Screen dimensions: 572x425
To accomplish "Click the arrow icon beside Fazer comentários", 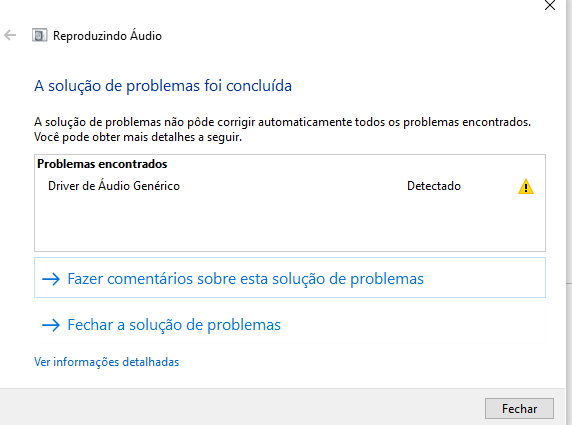I will click(x=51, y=279).
